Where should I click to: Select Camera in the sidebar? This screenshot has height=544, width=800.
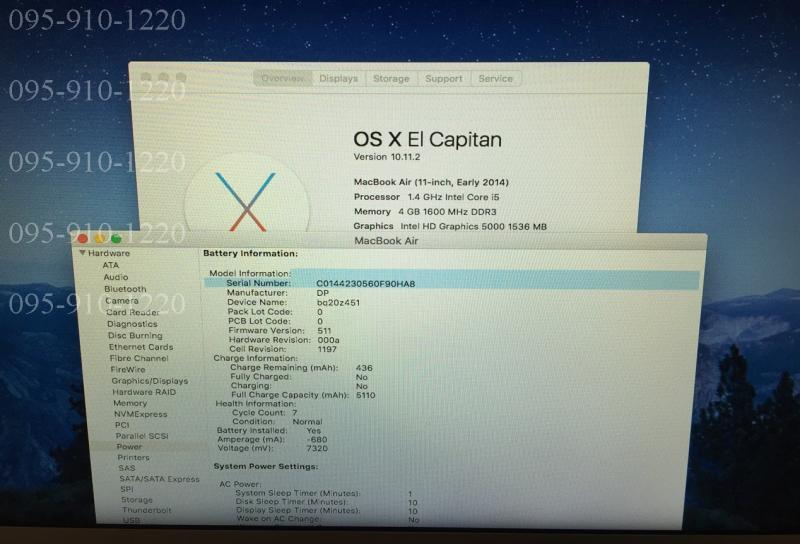121,301
